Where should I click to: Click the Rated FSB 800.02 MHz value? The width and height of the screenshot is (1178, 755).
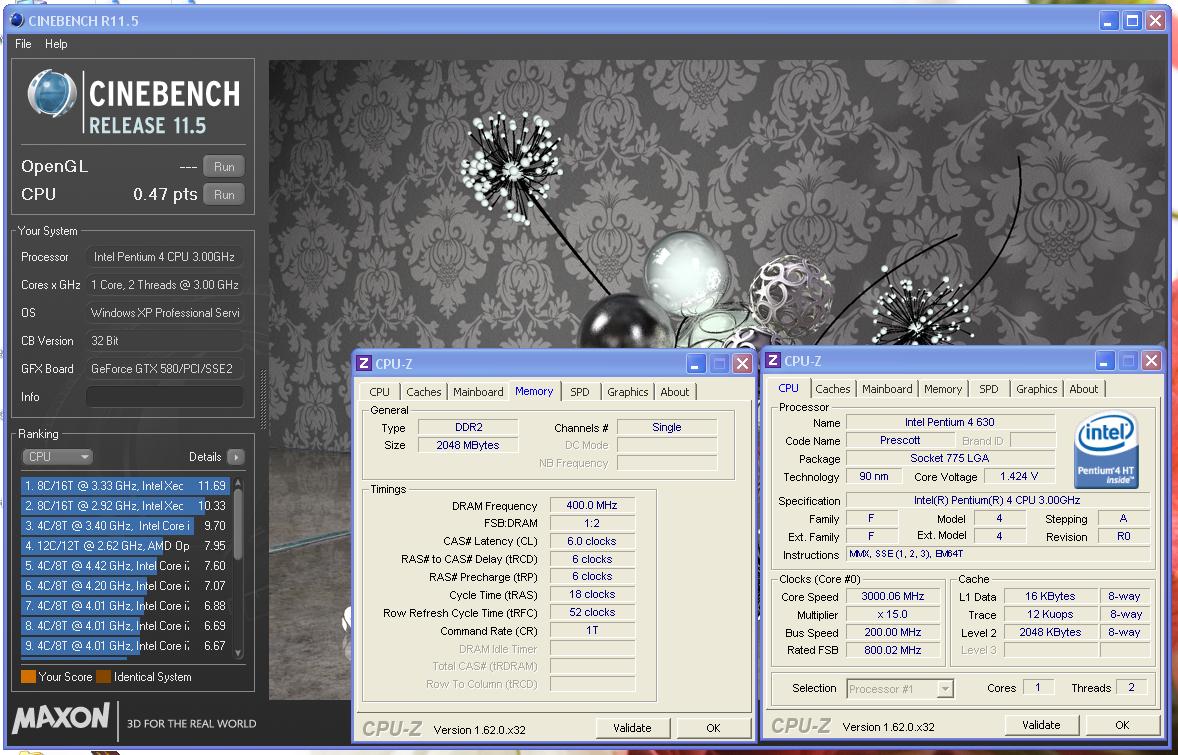894,650
